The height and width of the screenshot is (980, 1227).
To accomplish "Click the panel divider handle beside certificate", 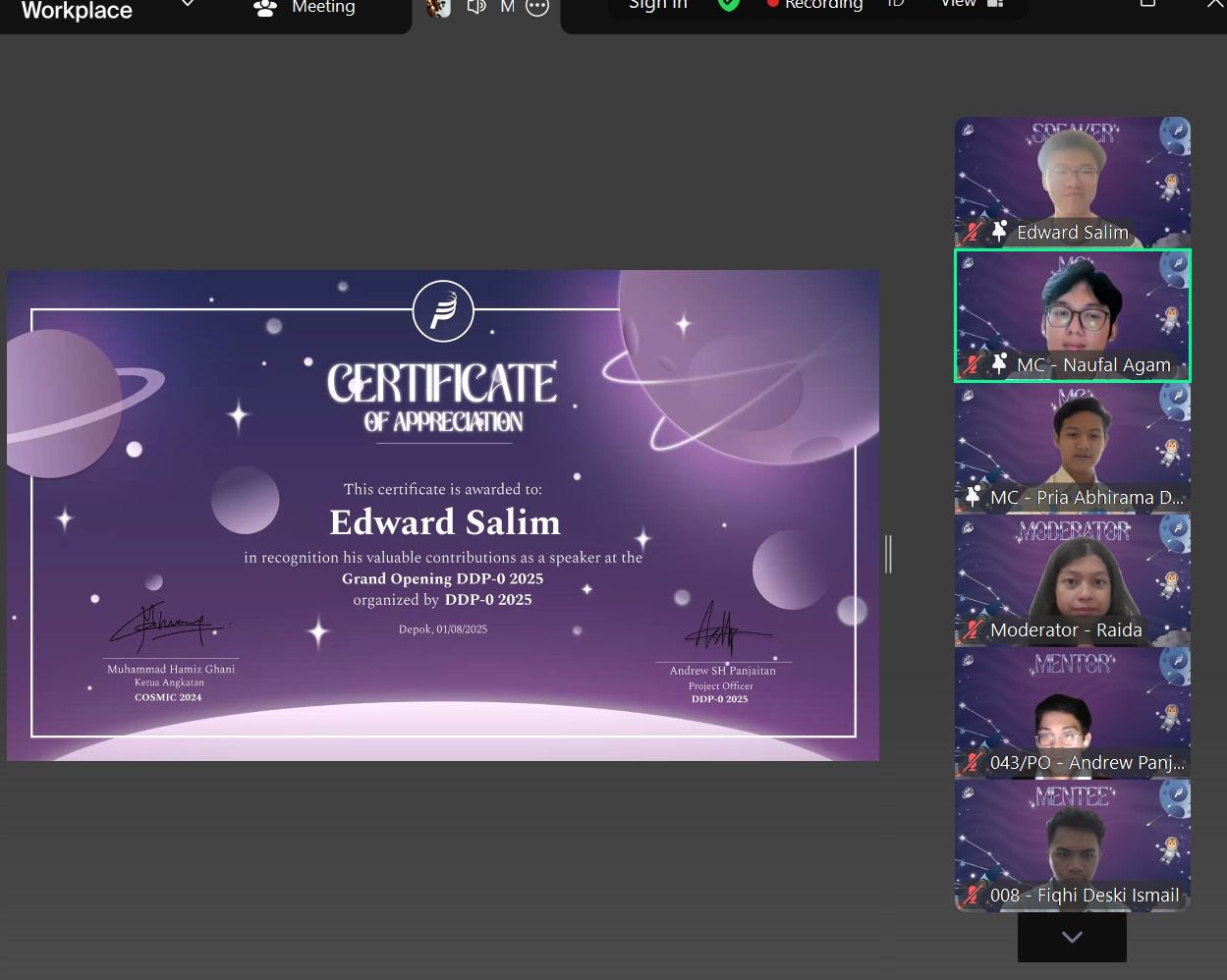I will pos(888,554).
